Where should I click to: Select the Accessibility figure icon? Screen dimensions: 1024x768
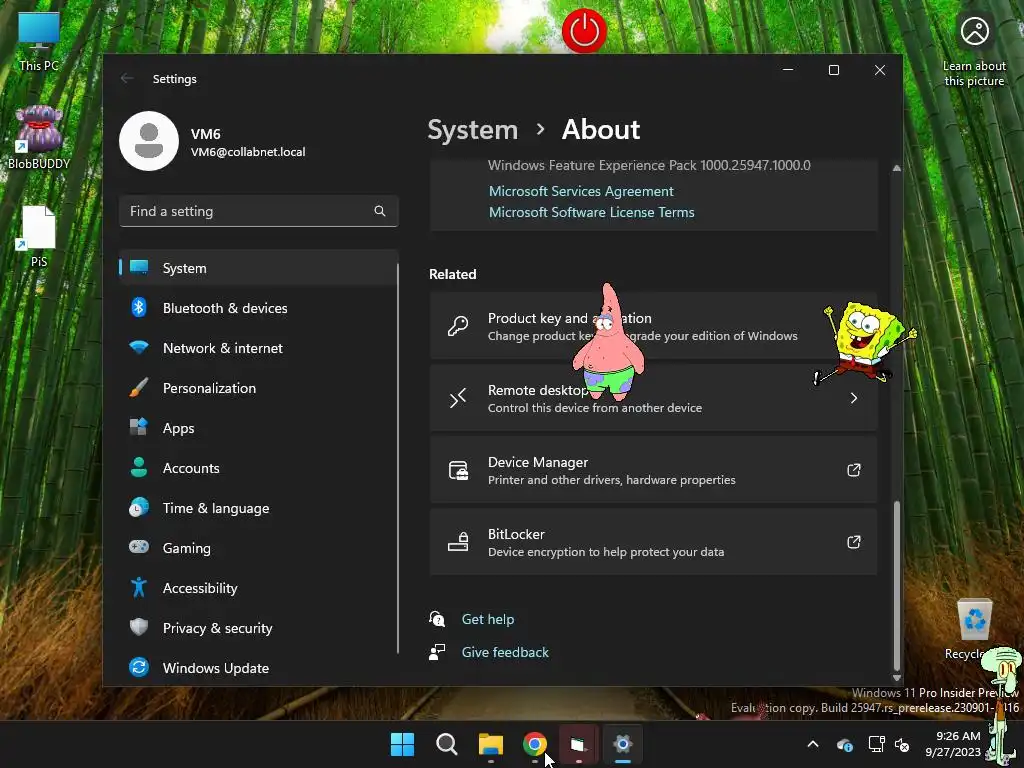[138, 587]
